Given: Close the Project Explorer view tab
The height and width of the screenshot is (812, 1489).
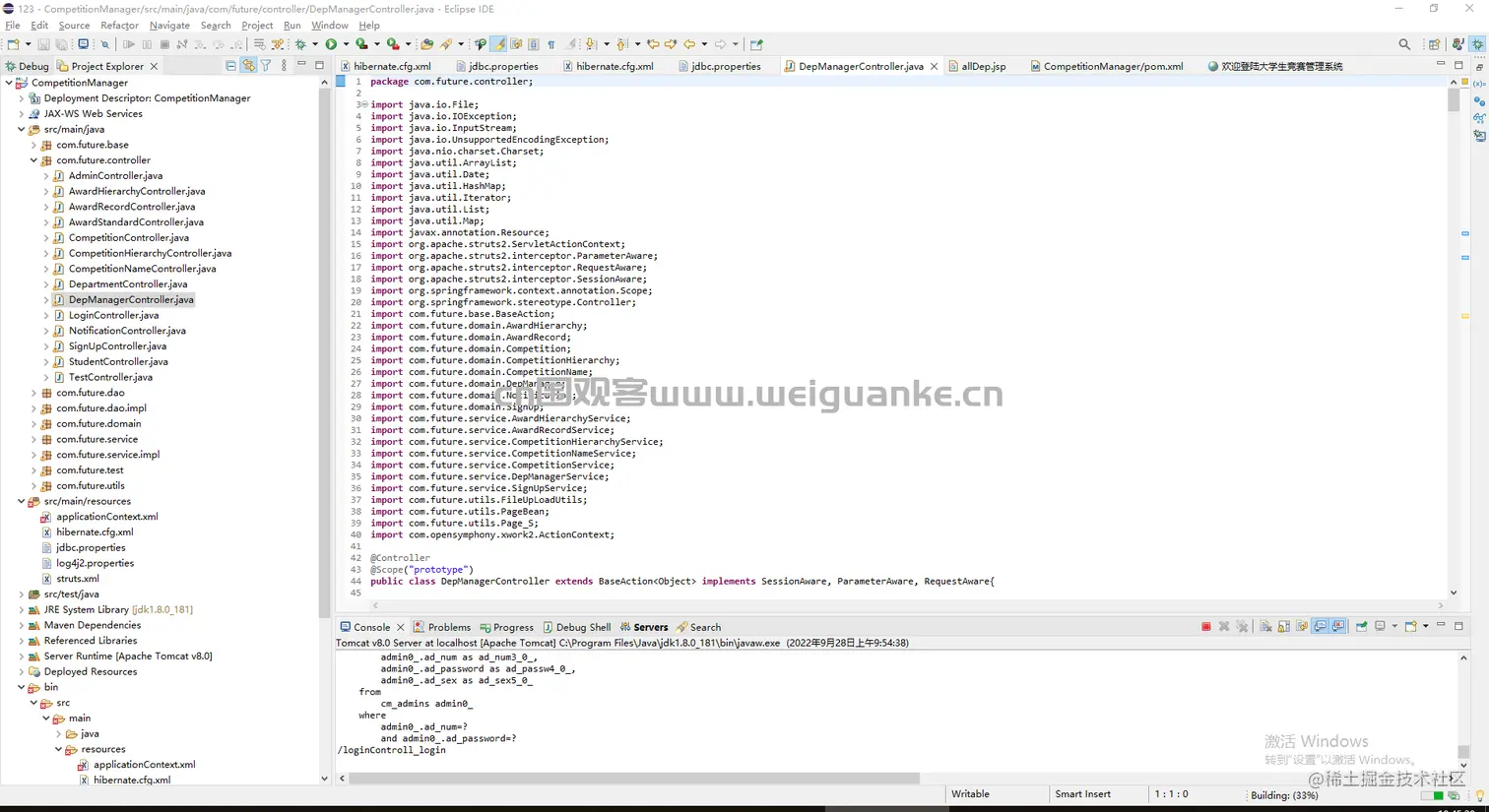Looking at the screenshot, I should click(154, 66).
